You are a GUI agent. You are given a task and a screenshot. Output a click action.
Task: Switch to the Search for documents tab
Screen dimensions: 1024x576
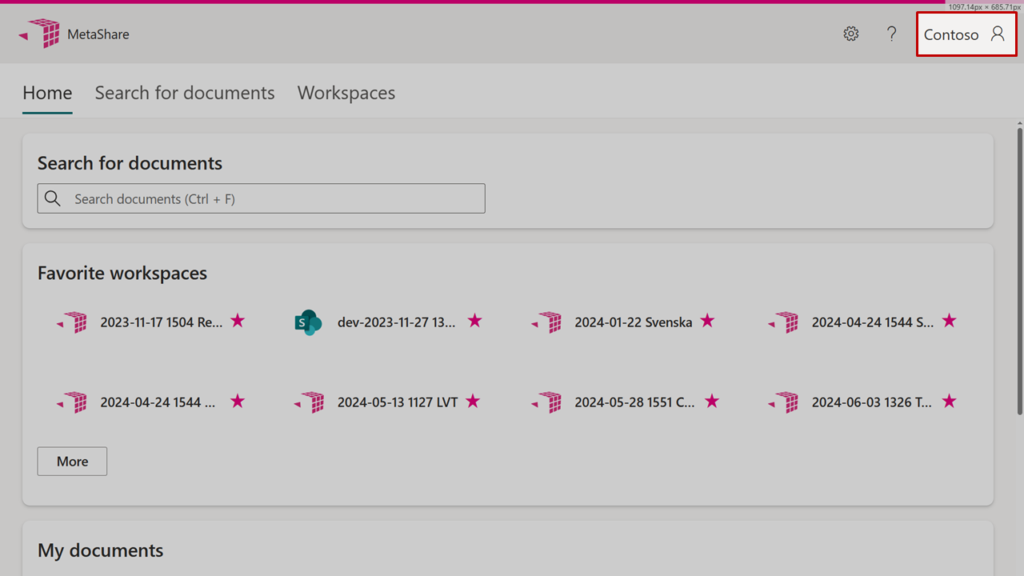[185, 93]
